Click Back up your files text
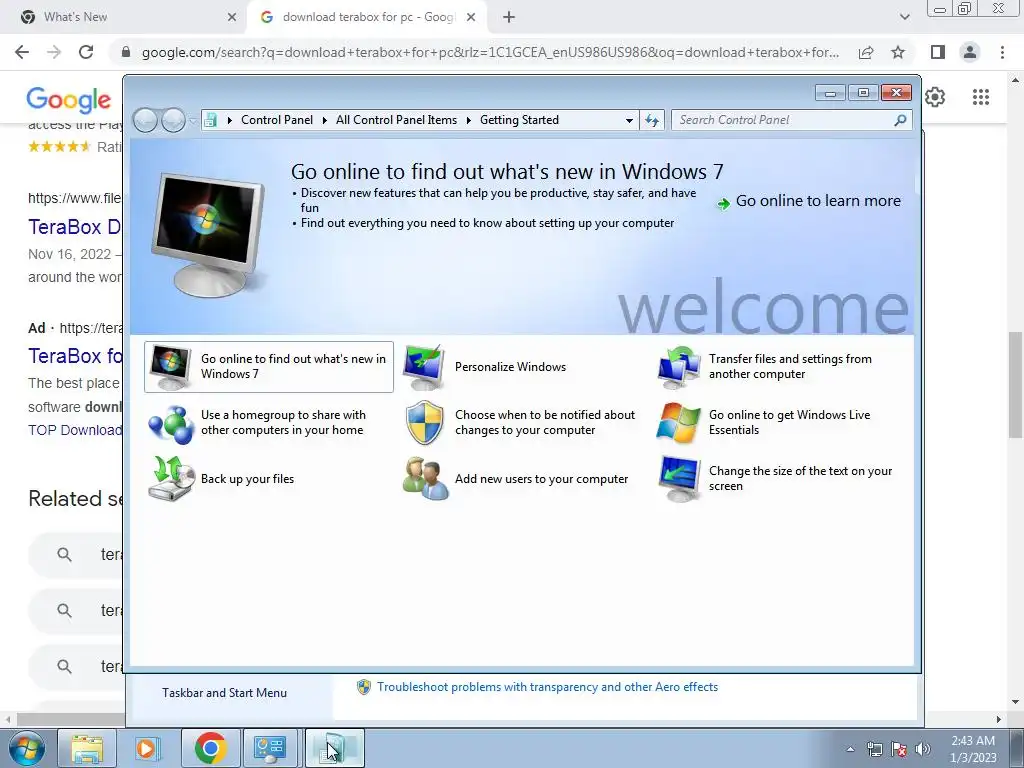1024x768 pixels. point(248,479)
